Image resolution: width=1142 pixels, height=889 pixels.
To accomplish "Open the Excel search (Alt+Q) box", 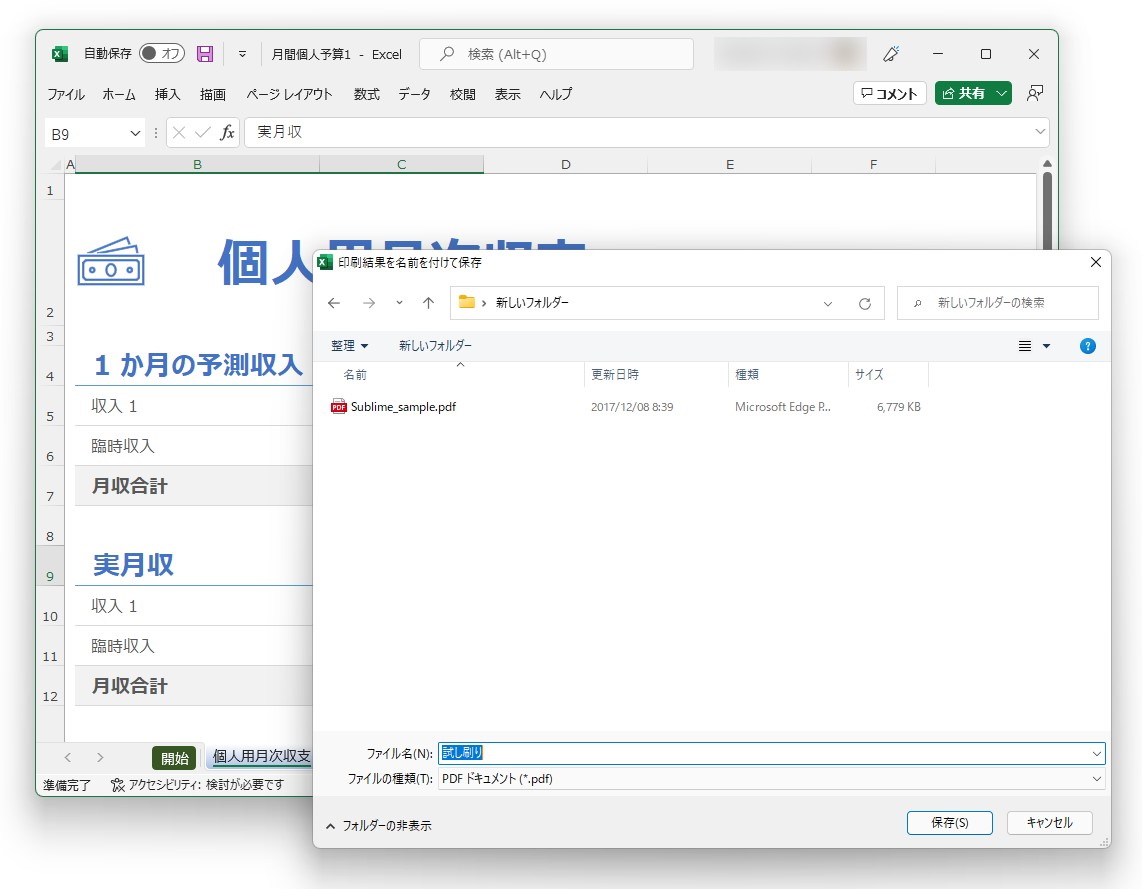I will [556, 53].
